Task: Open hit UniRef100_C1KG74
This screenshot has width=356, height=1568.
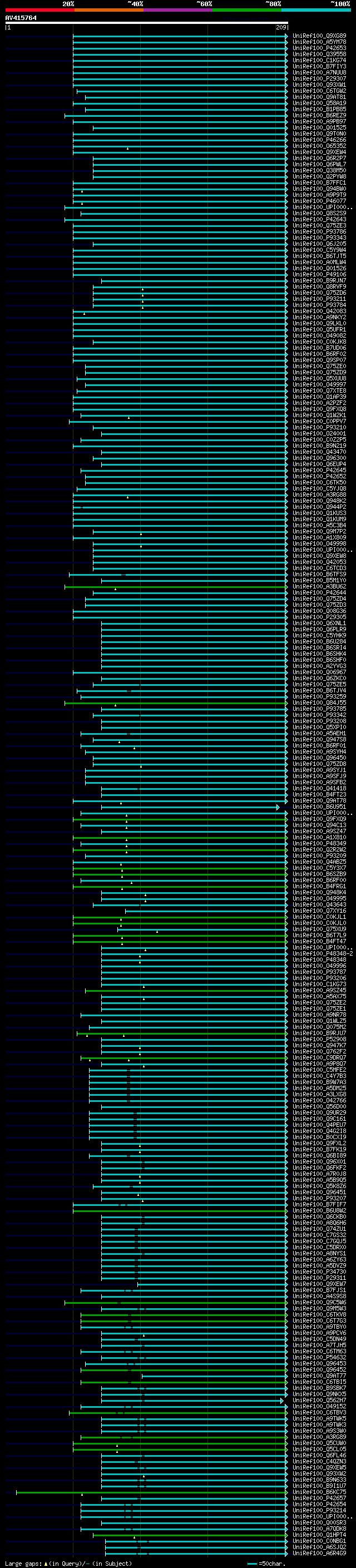Action: (319, 60)
